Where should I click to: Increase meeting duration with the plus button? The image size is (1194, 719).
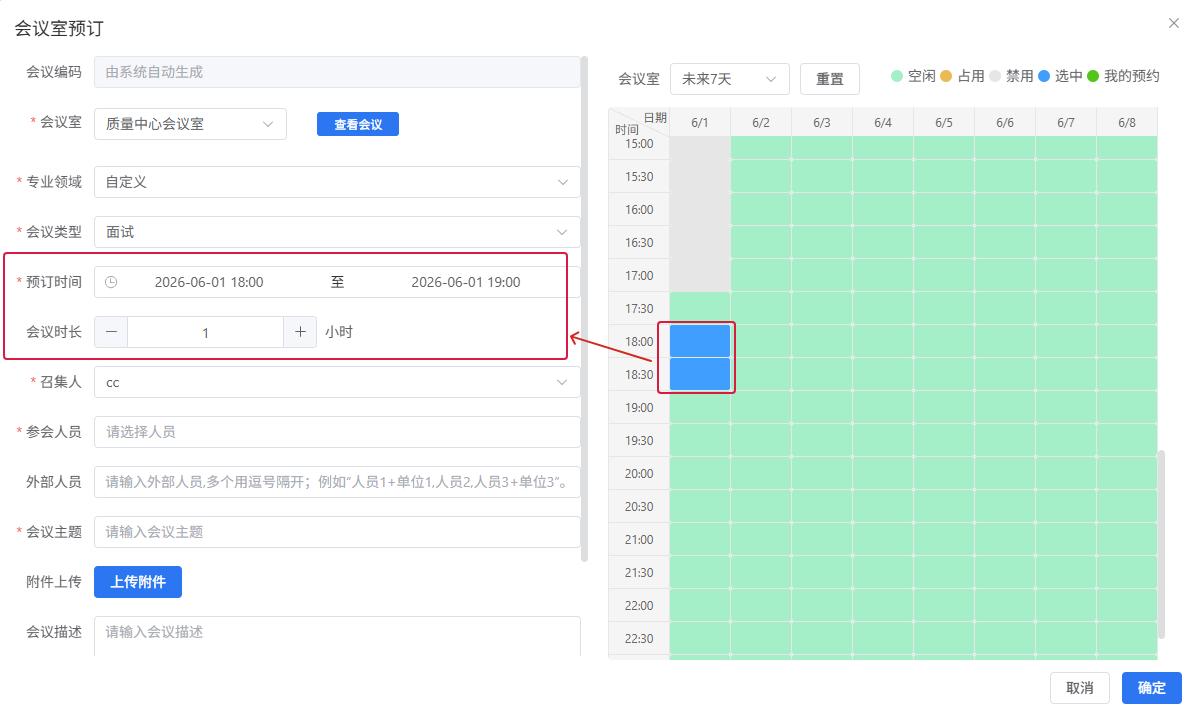(300, 332)
